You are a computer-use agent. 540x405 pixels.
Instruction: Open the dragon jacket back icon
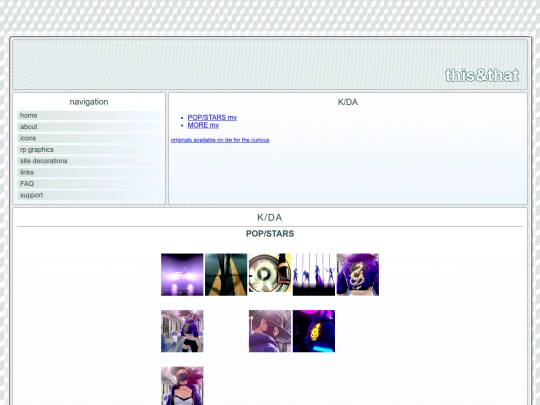(358, 274)
